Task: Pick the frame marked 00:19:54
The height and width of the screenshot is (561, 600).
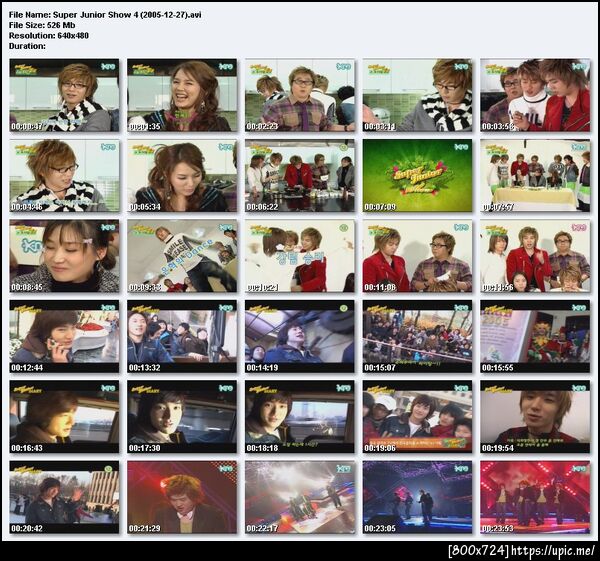Action: pos(535,417)
